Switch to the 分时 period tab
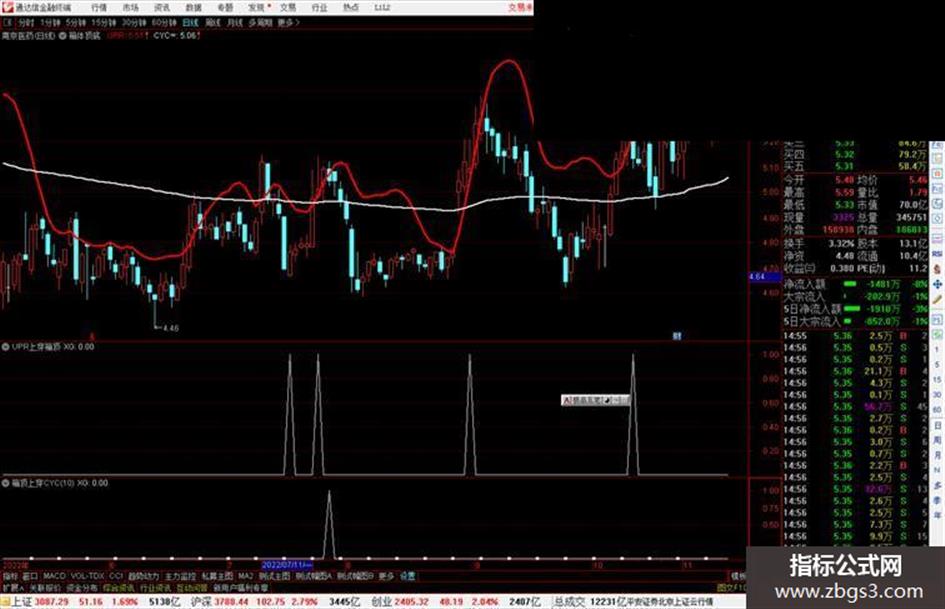Image resolution: width=945 pixels, height=609 pixels. click(25, 22)
